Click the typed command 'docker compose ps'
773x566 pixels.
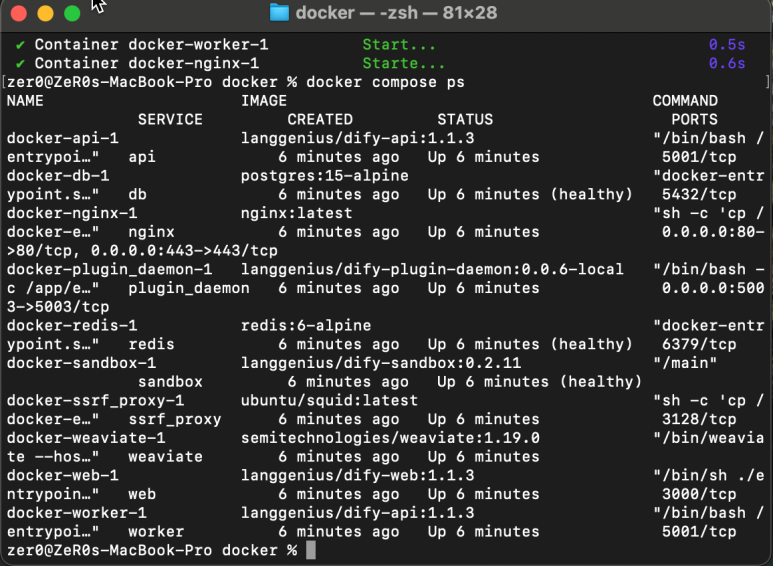385,82
